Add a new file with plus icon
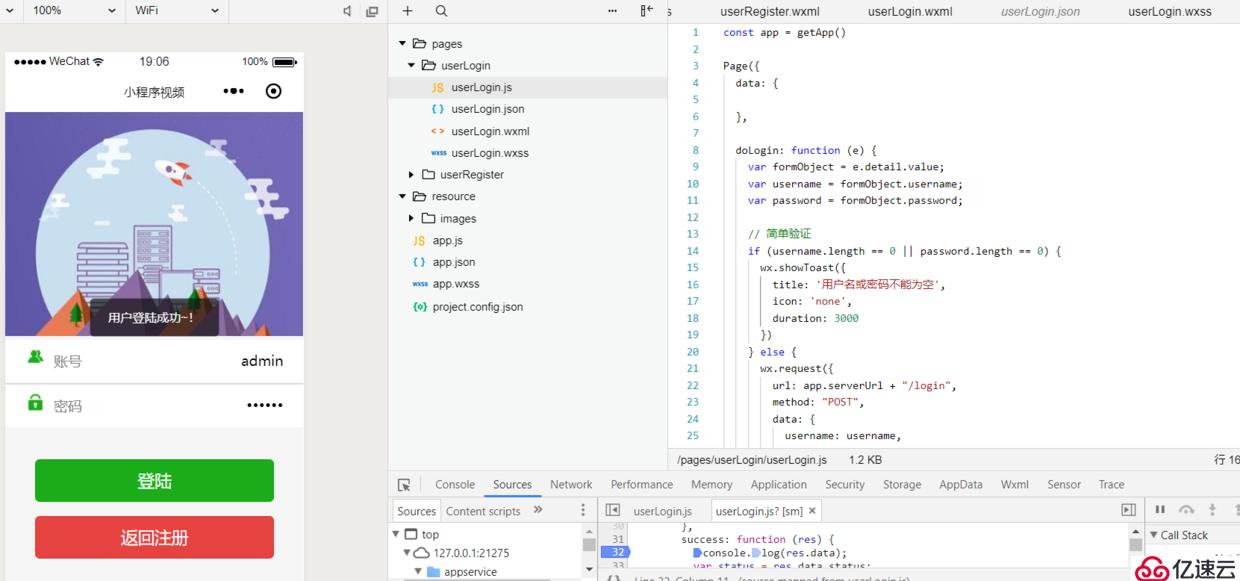The height and width of the screenshot is (581, 1240). tap(407, 11)
